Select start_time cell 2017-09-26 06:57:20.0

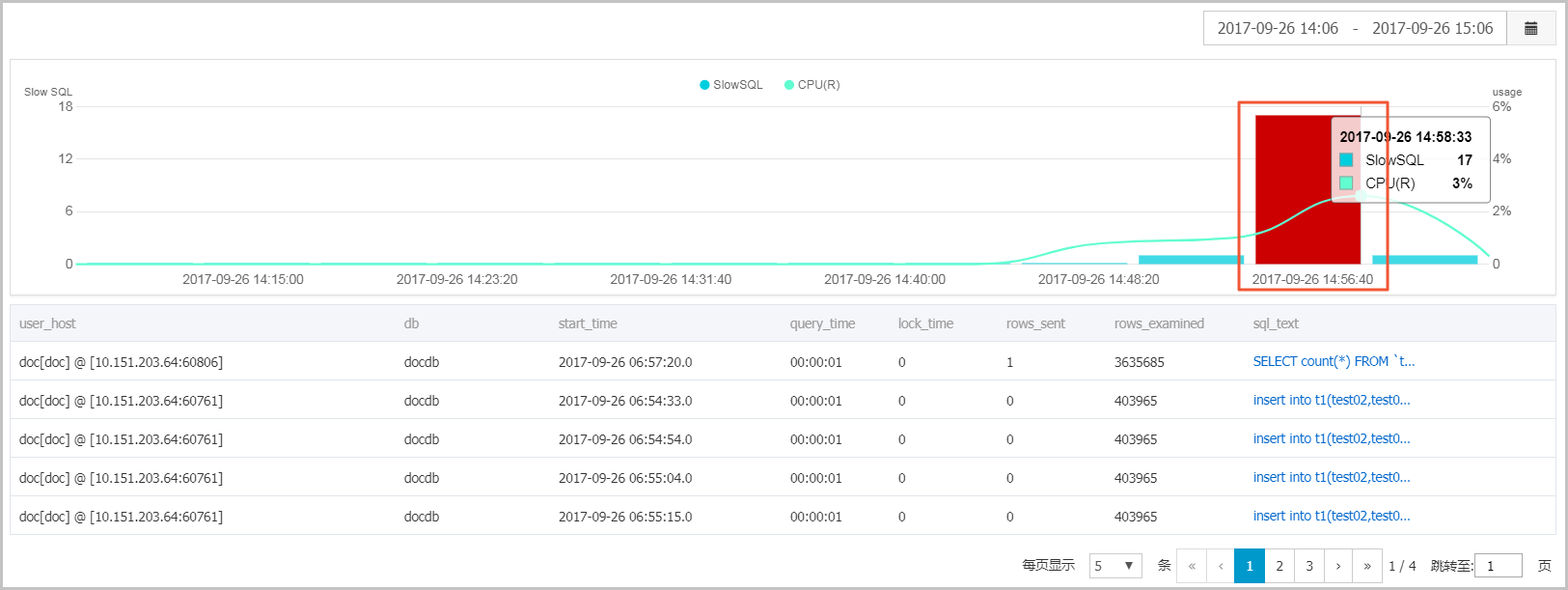[x=625, y=362]
